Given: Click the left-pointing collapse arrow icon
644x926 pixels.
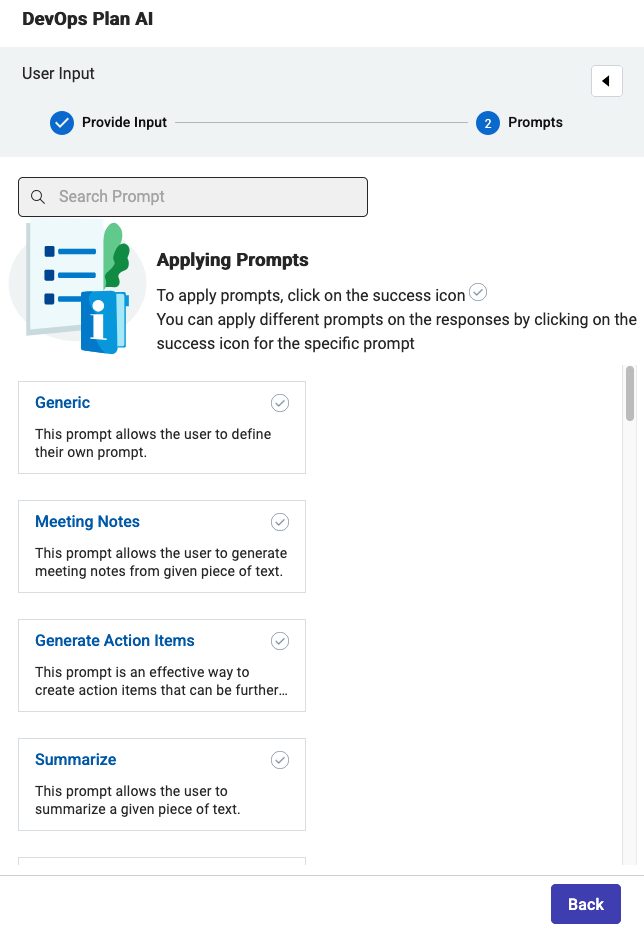Looking at the screenshot, I should (607, 81).
